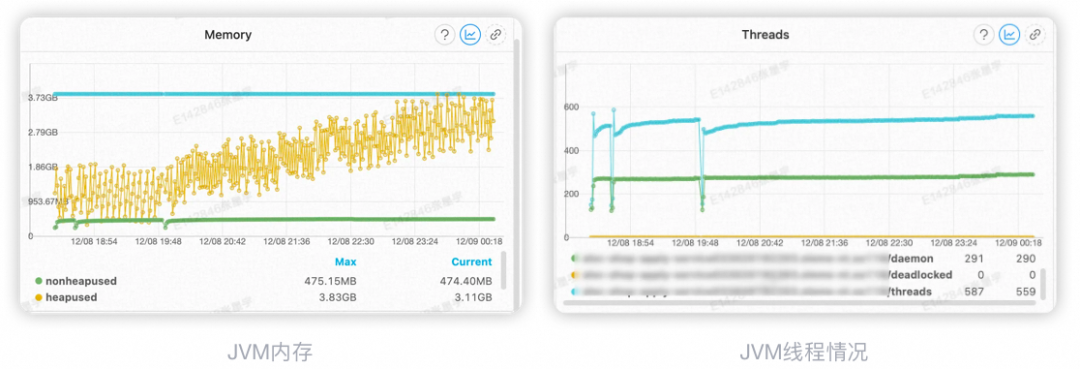Click 600 label on Threads y-axis
Screen dimensions: 1080x369
[x=572, y=107]
